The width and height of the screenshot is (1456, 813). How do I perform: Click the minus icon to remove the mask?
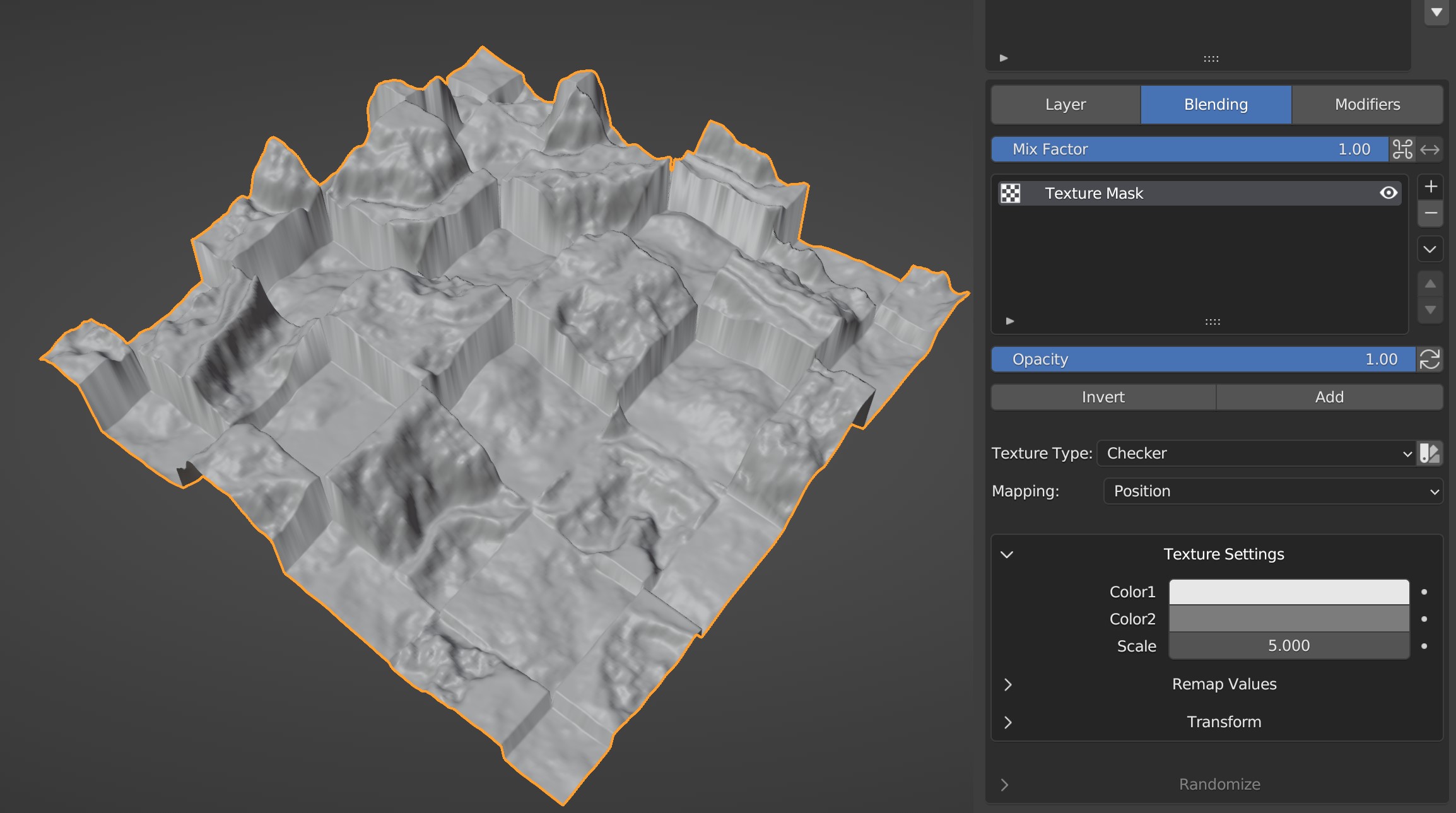point(1431,213)
